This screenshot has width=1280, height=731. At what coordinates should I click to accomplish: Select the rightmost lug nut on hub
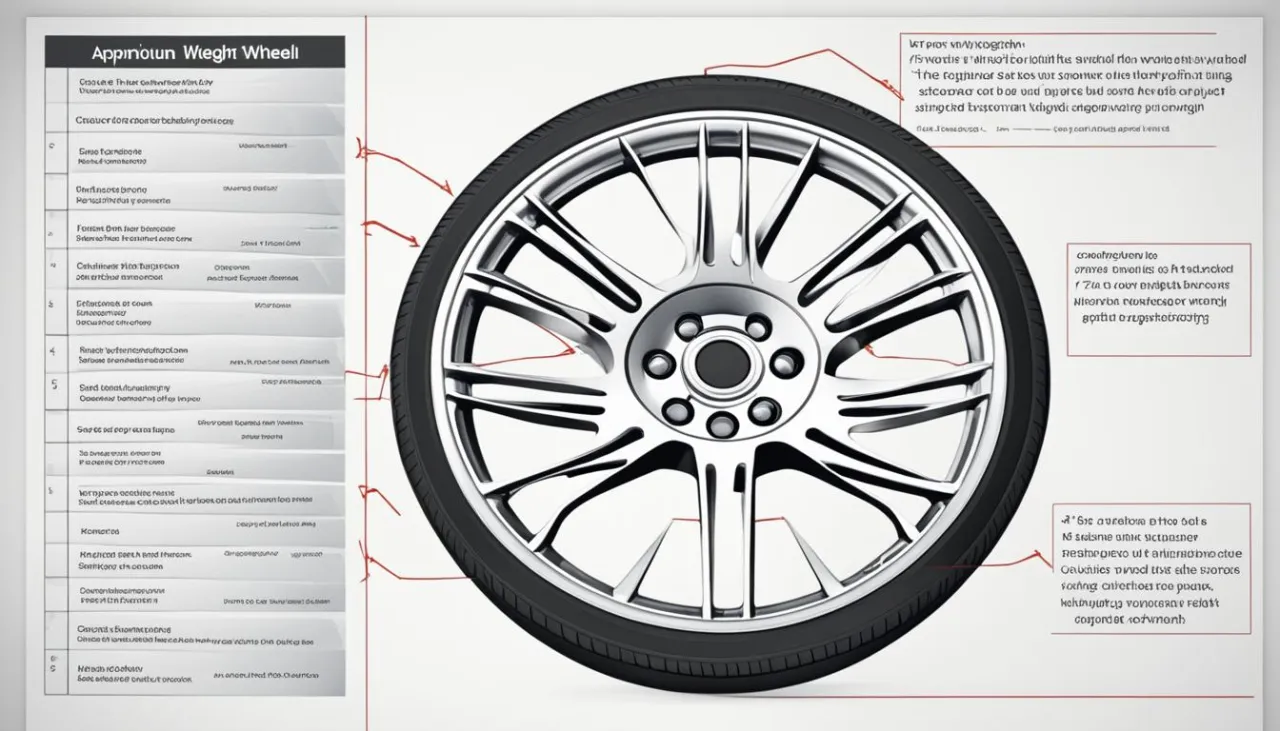(786, 363)
